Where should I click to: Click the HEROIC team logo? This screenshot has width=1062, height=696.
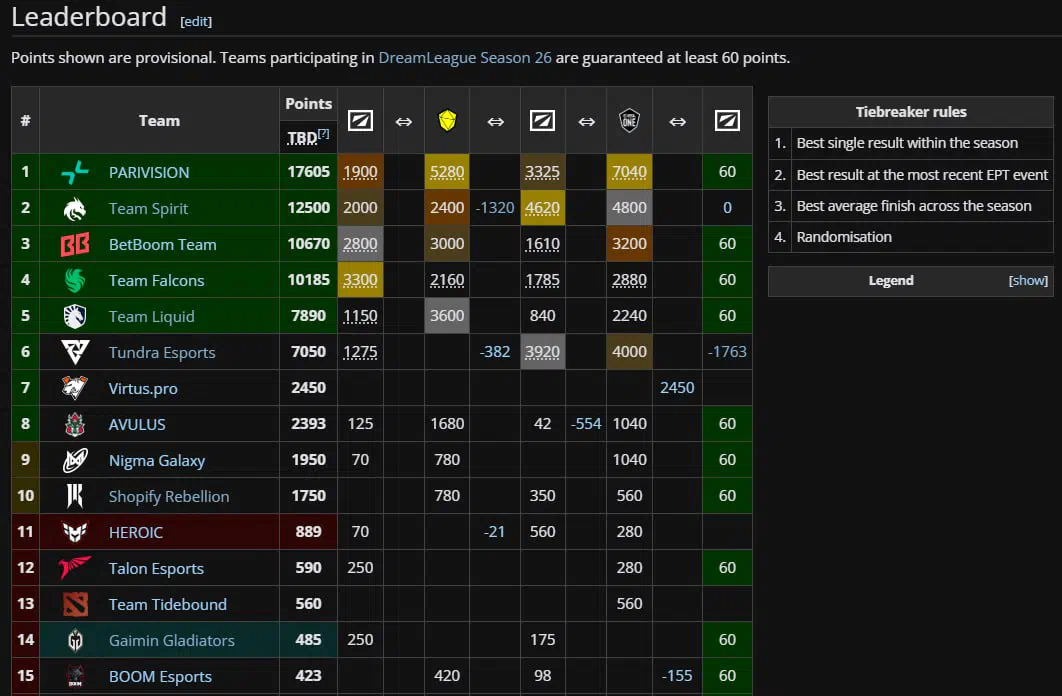[75, 532]
